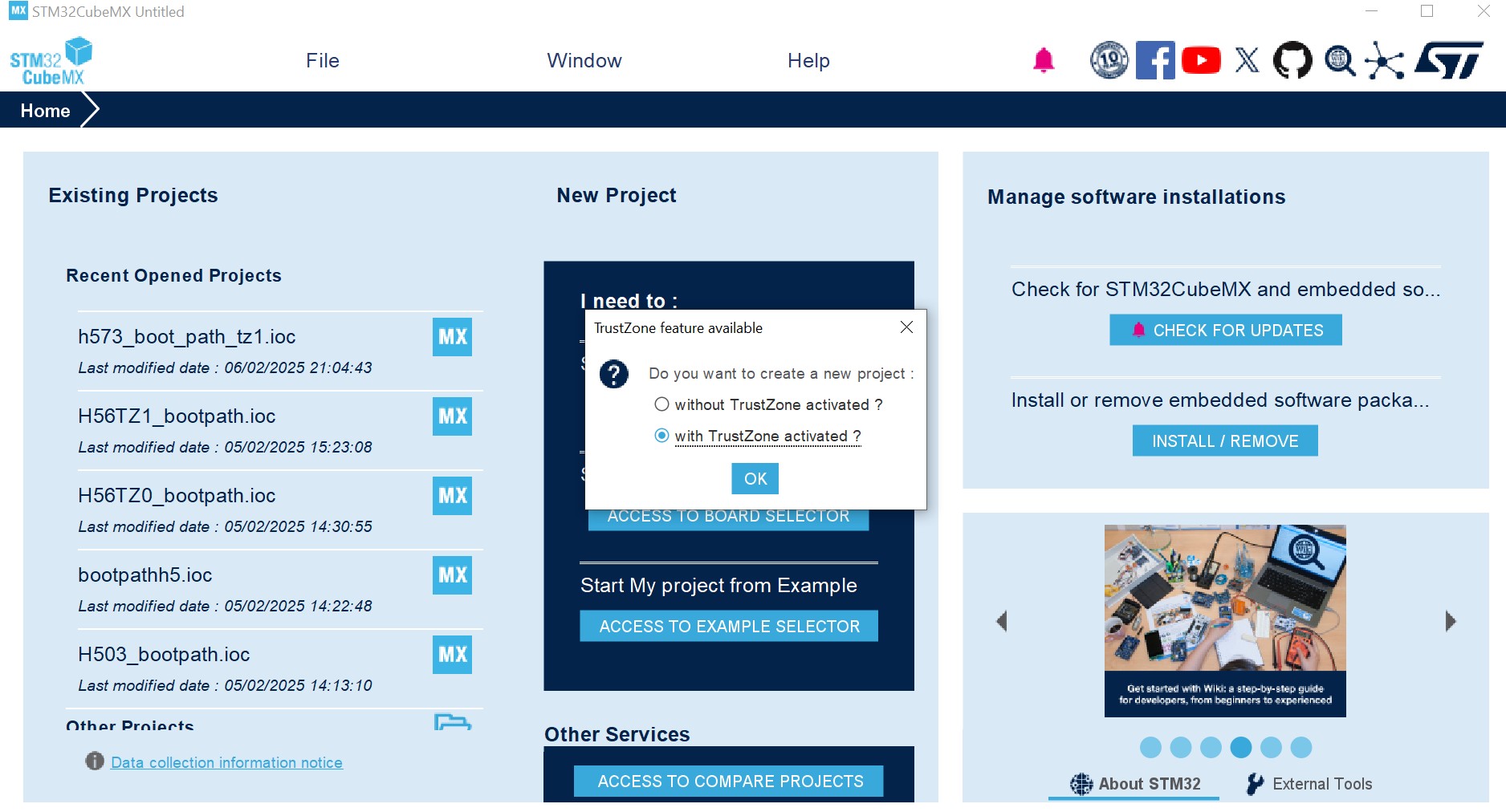Switch to the External Tools tab
Screen dimensions: 1506x812
click(1309, 784)
